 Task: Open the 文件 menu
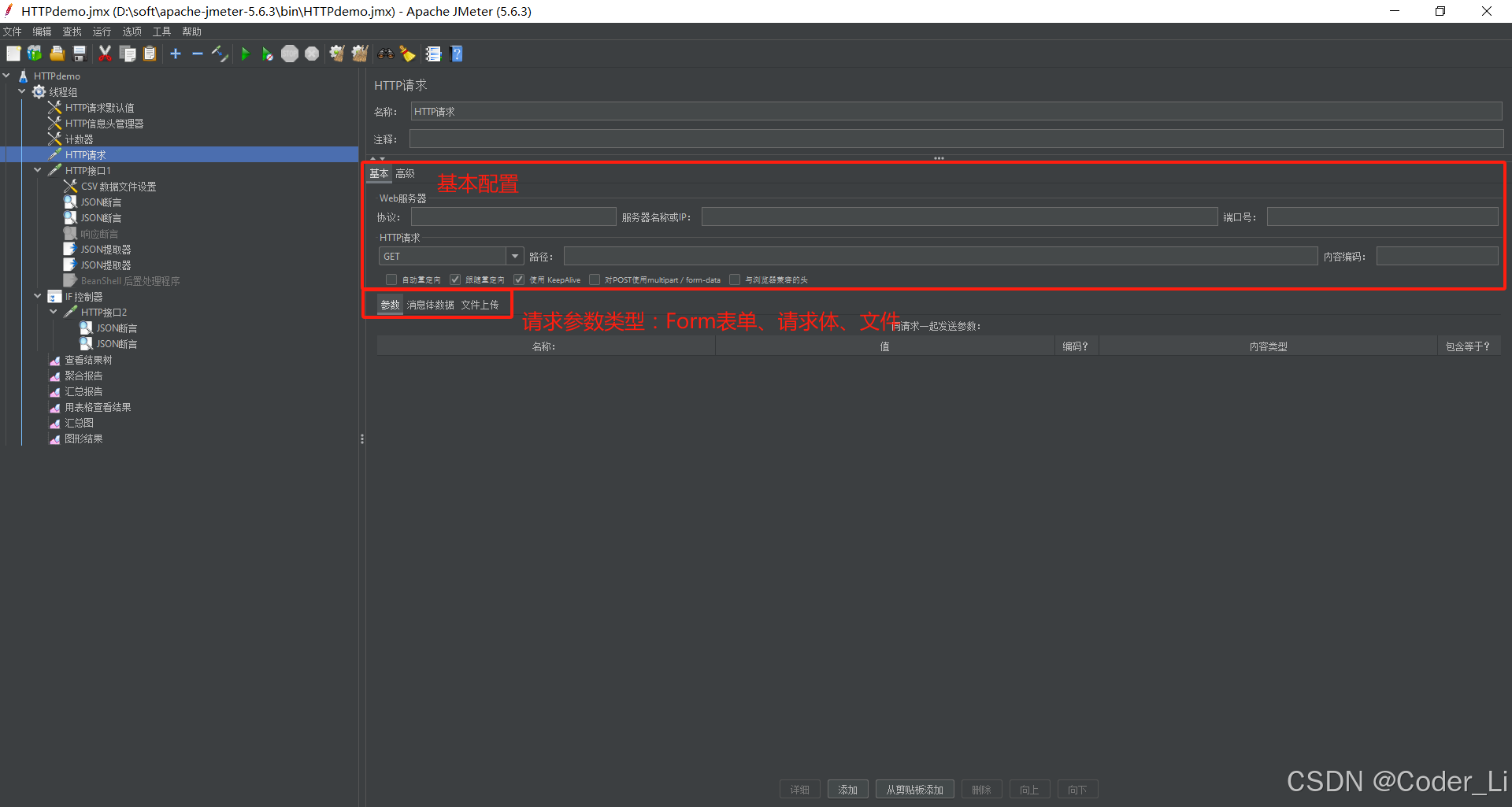click(x=13, y=31)
